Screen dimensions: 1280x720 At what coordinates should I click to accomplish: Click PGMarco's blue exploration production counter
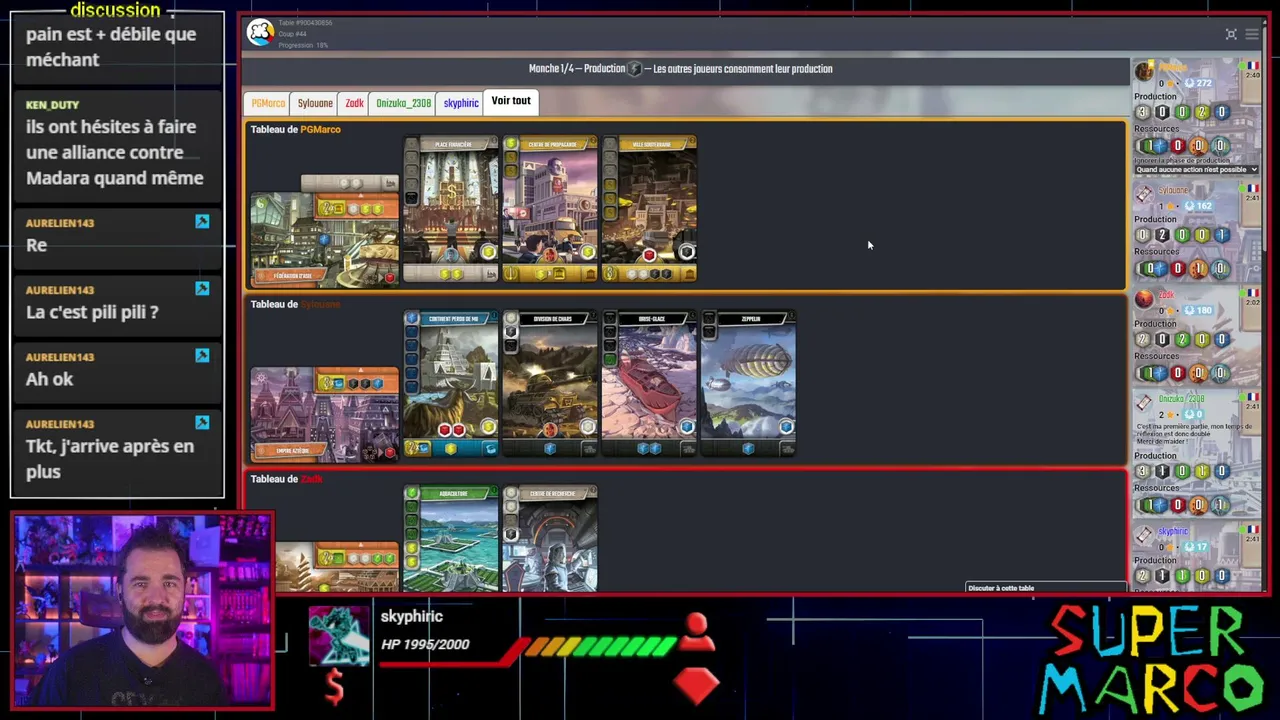tap(1221, 113)
